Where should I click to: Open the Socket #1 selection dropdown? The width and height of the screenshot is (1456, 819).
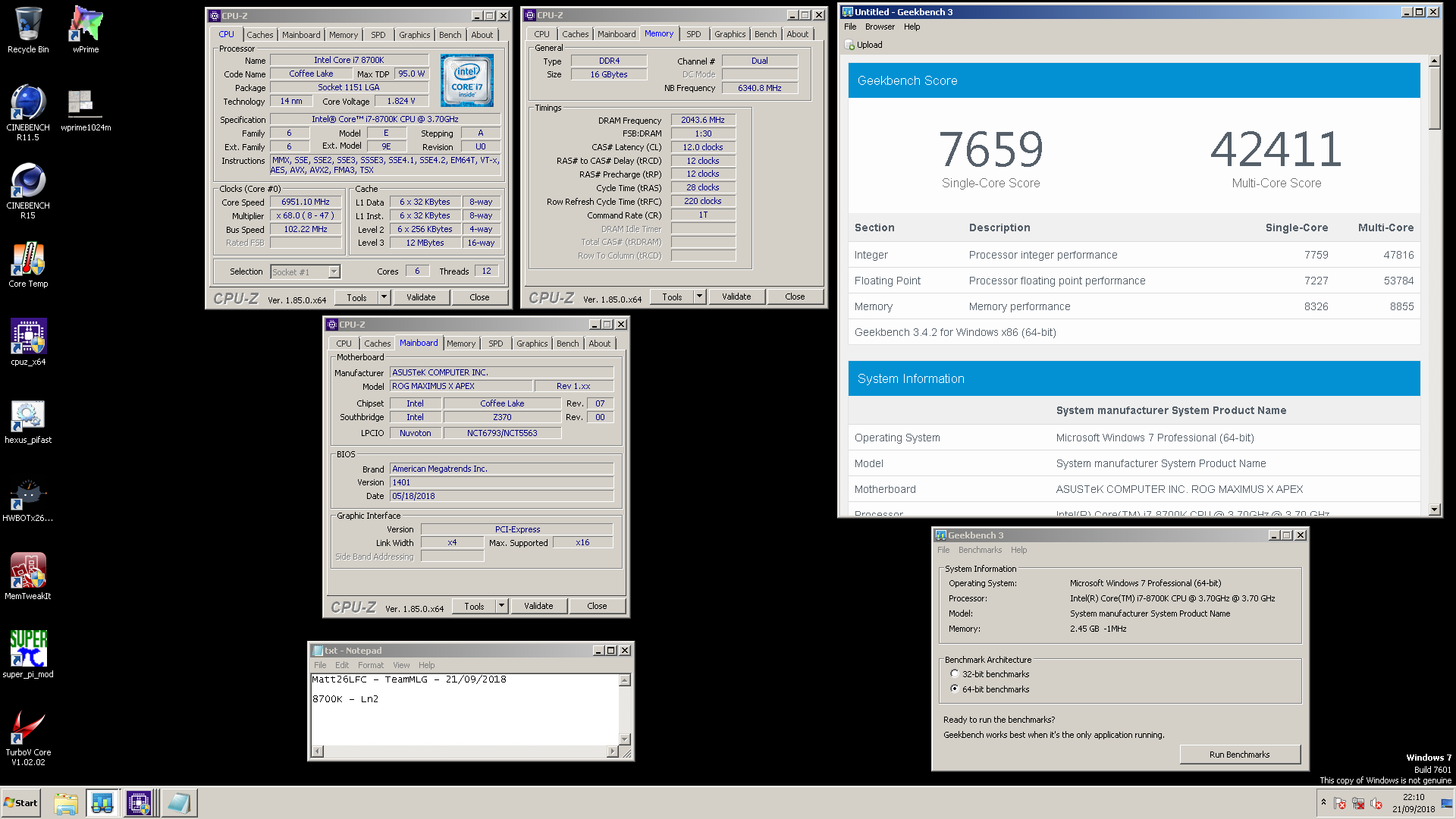(334, 271)
